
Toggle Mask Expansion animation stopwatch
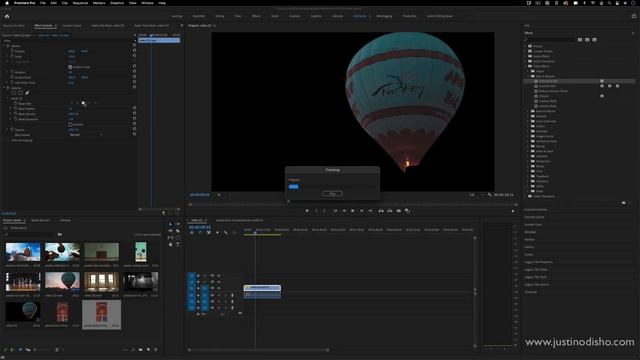point(16,119)
